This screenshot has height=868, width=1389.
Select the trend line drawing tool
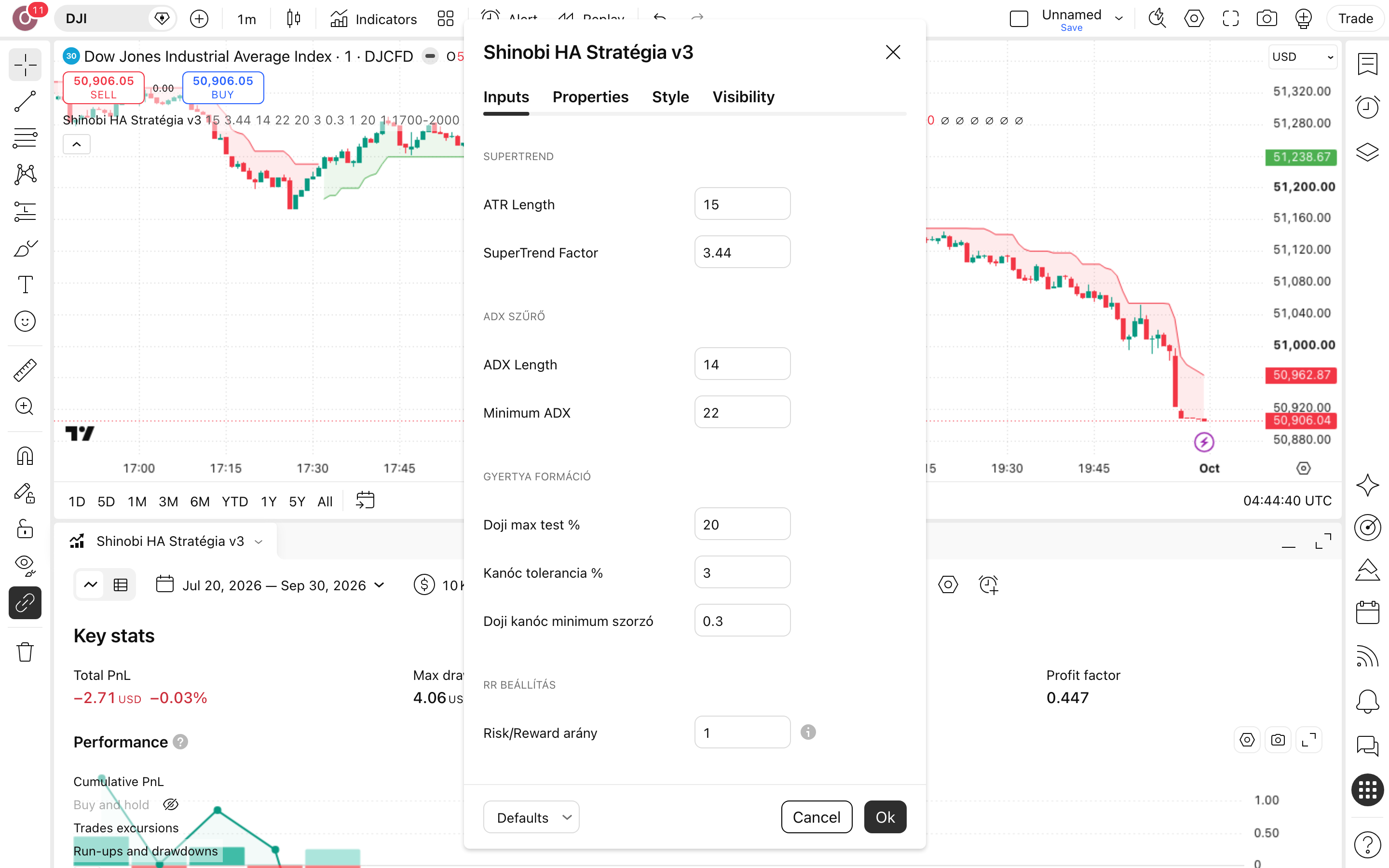25,102
